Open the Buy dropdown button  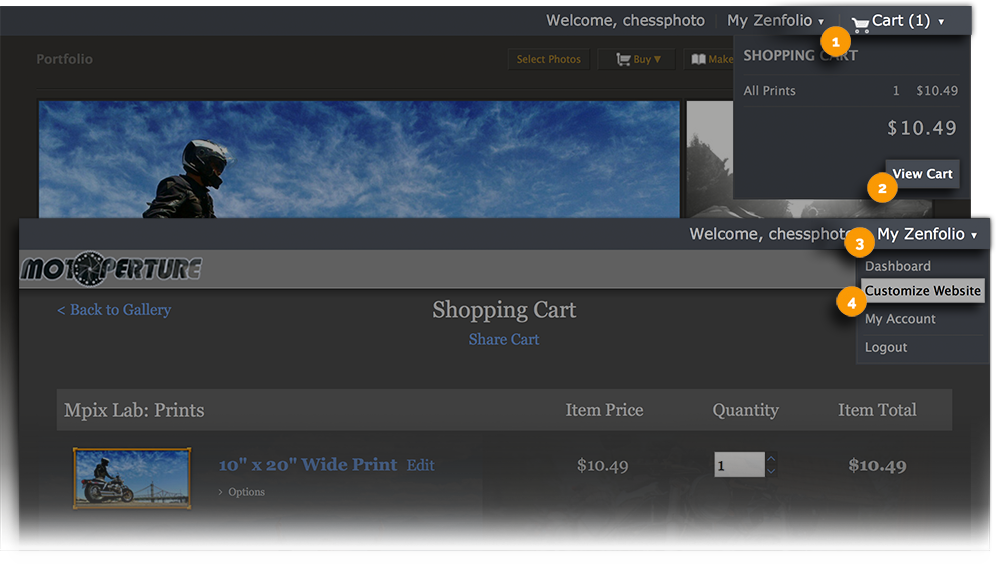click(x=638, y=59)
